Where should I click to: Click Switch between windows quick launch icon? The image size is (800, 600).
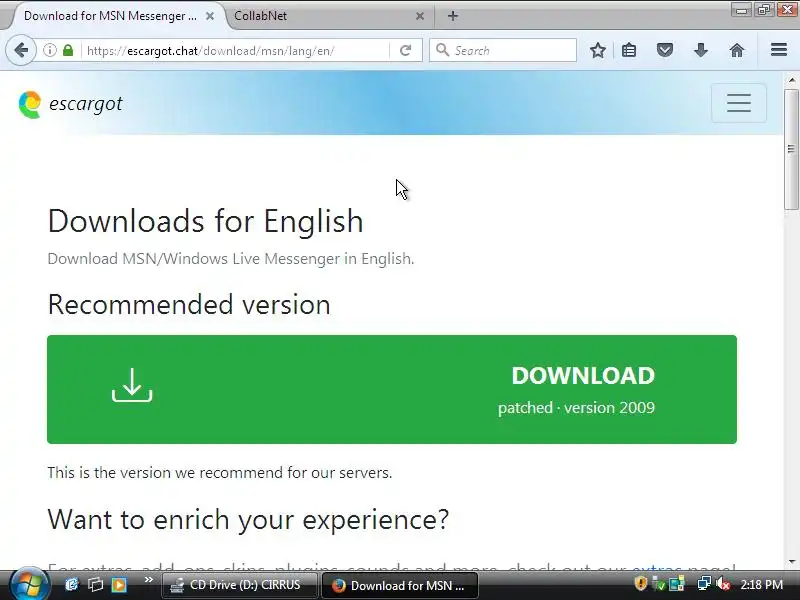pos(95,584)
